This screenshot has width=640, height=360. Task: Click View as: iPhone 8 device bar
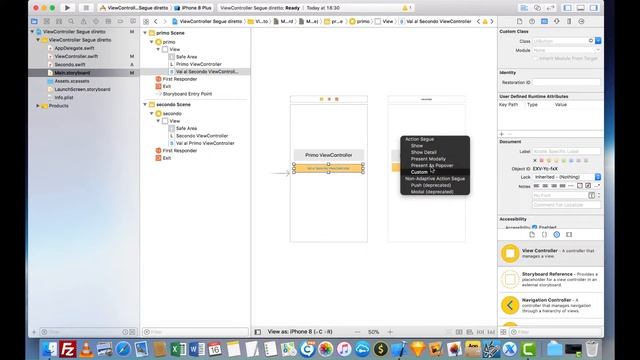tap(300, 332)
